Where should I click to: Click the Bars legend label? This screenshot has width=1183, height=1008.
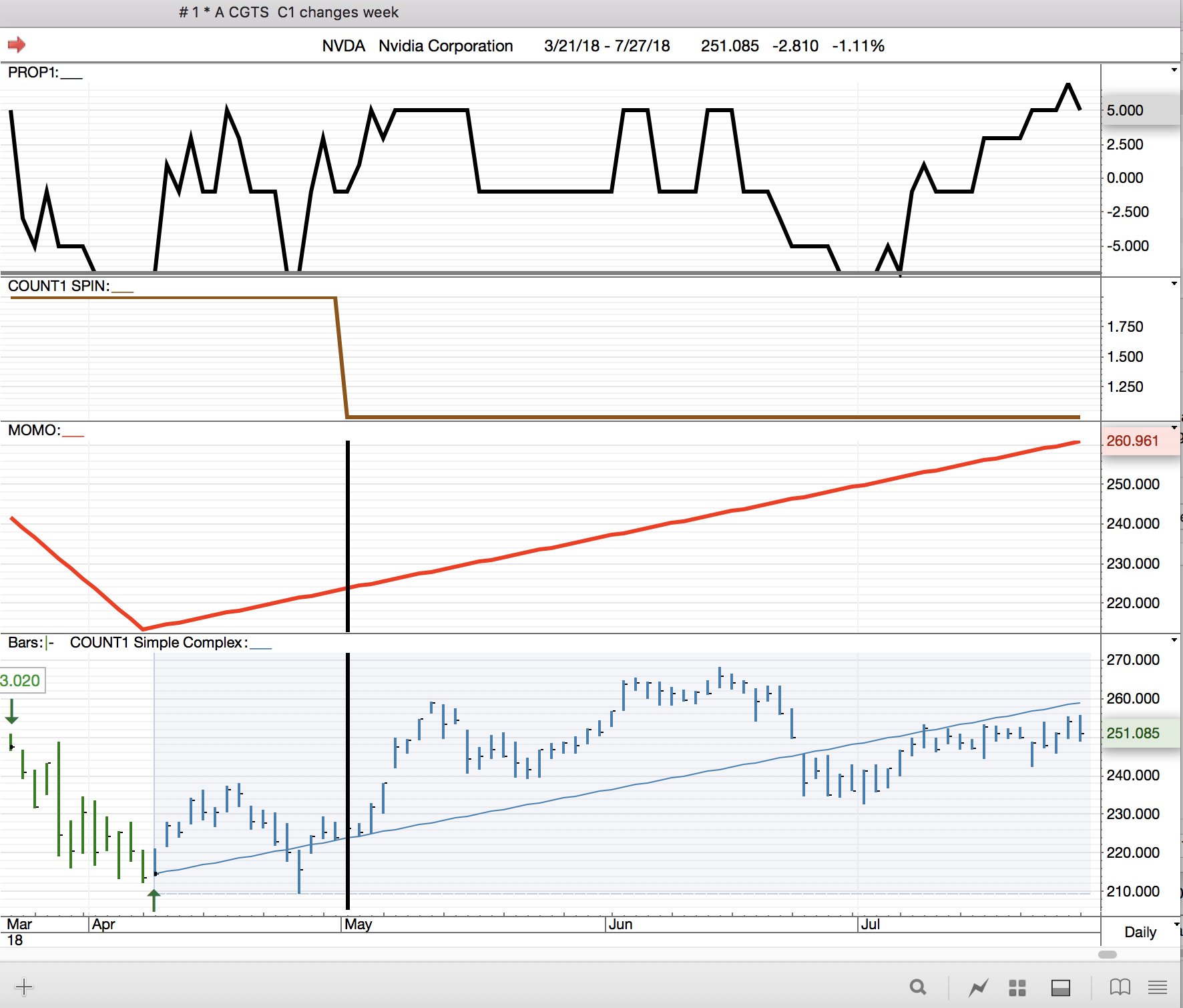click(x=25, y=642)
